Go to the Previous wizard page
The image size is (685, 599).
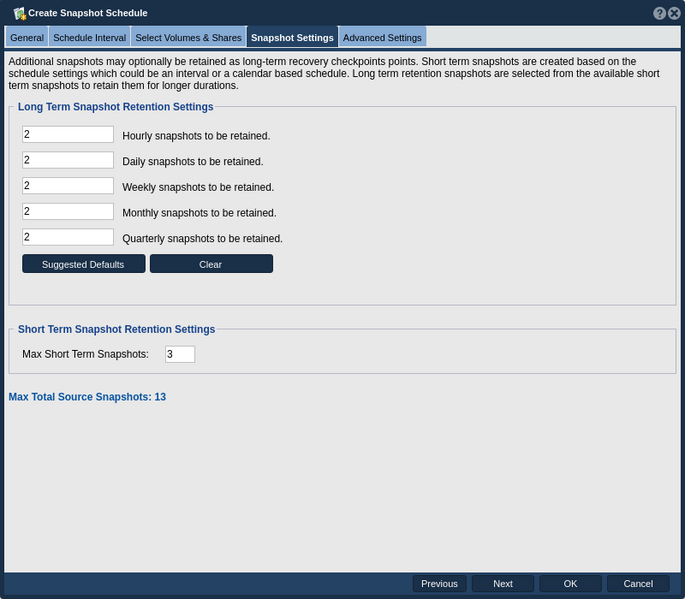pos(439,584)
